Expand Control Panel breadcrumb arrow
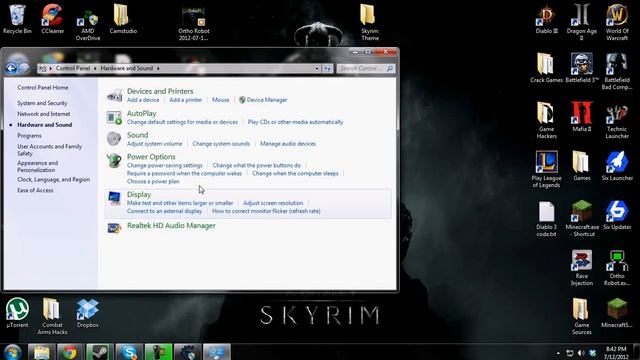Image resolution: width=640 pixels, height=360 pixels. coord(95,69)
